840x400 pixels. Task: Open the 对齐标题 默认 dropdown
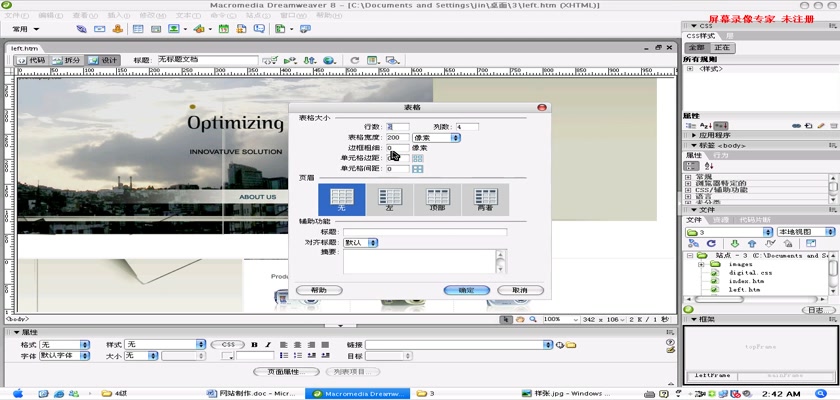[361, 243]
